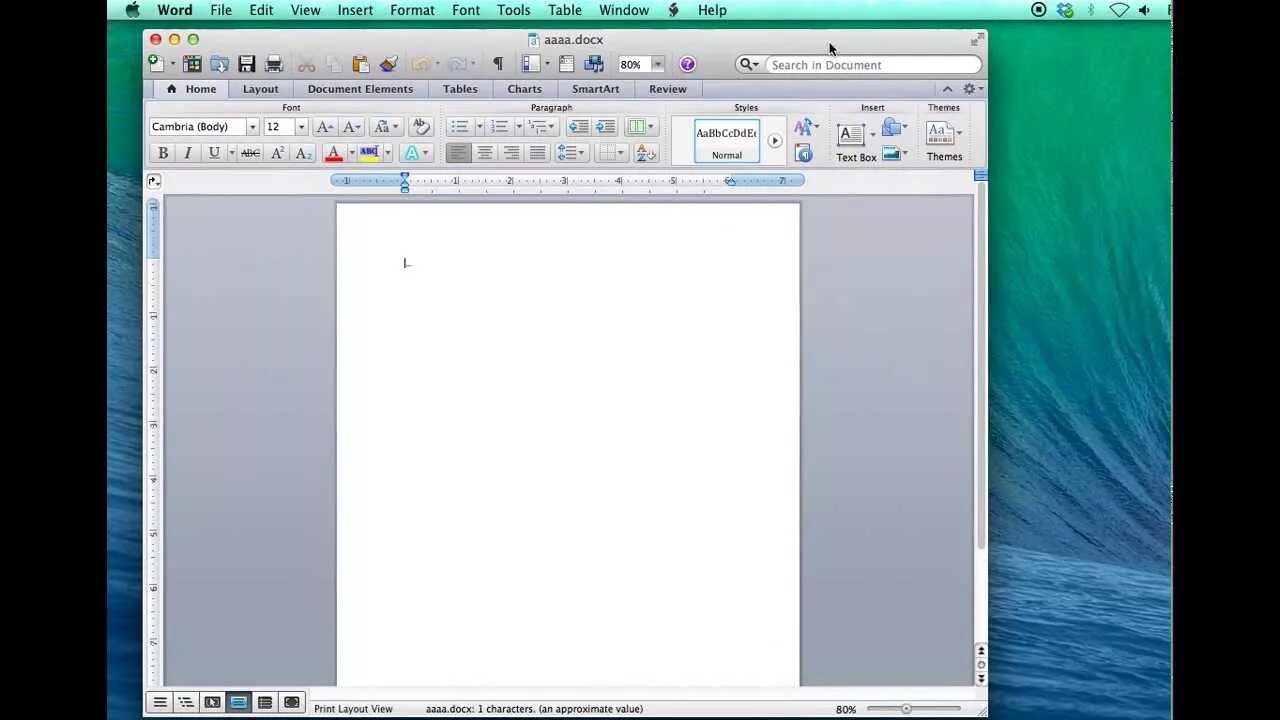Switch to full screen view icon

291,703
